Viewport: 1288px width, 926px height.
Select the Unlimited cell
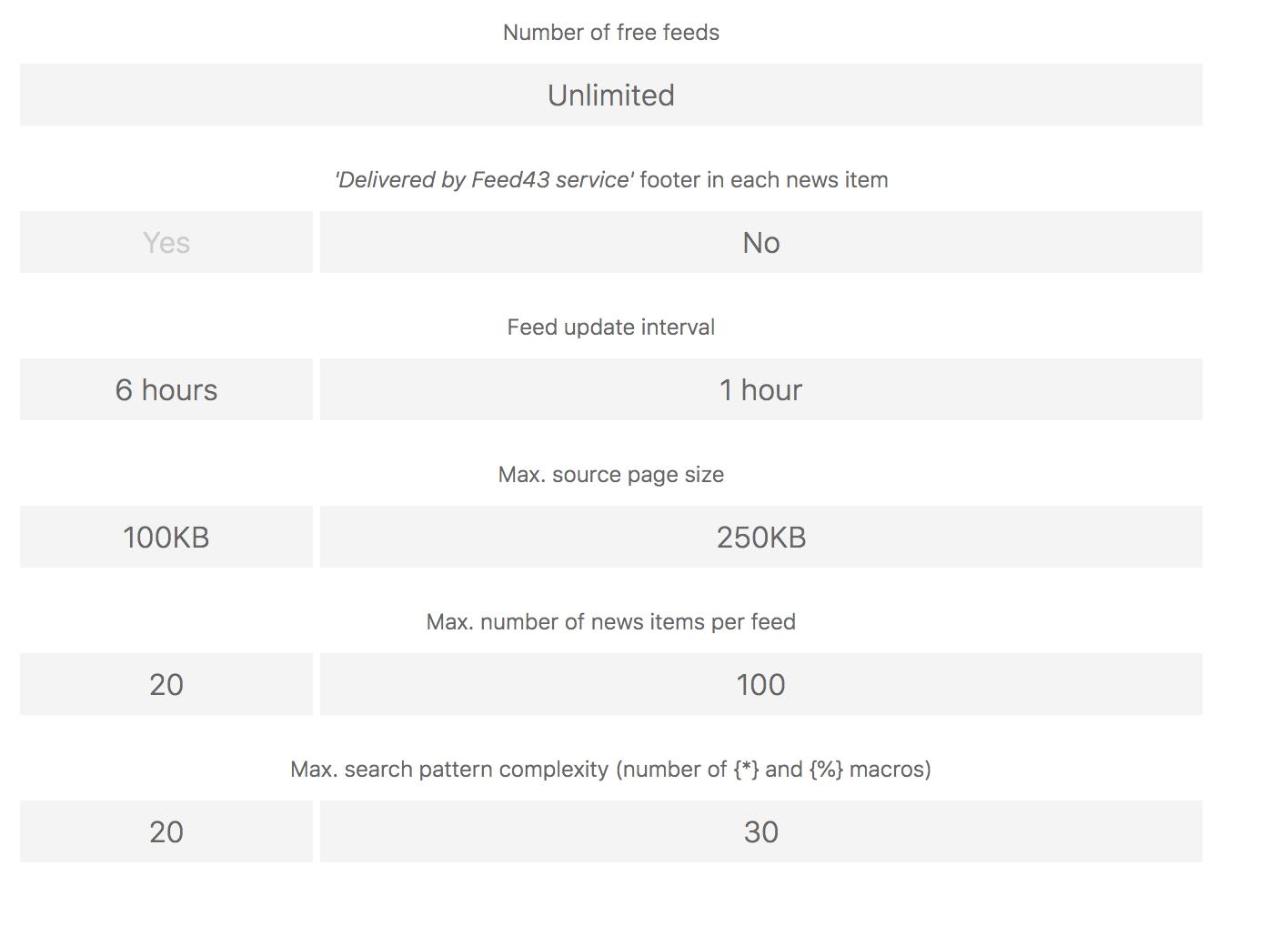[610, 96]
